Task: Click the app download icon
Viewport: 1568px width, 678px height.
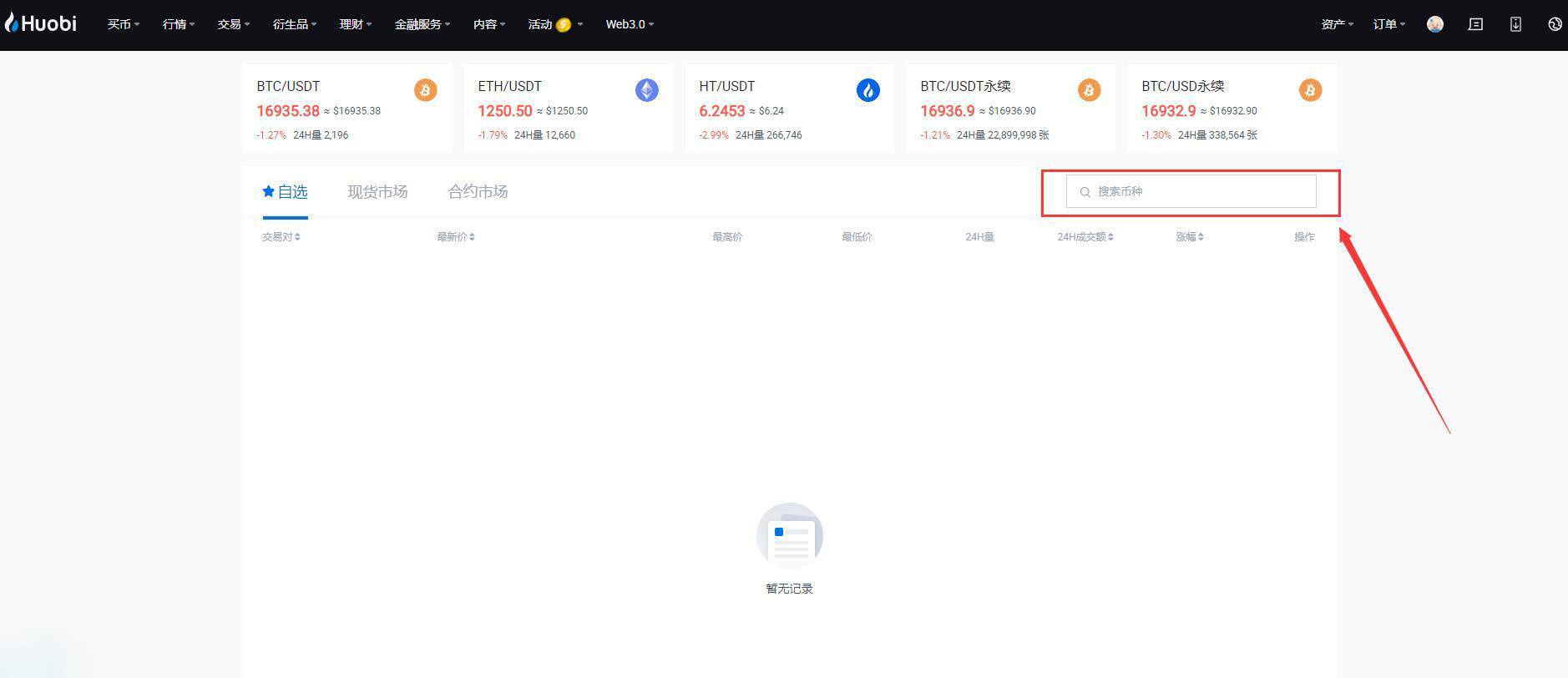Action: click(1515, 24)
